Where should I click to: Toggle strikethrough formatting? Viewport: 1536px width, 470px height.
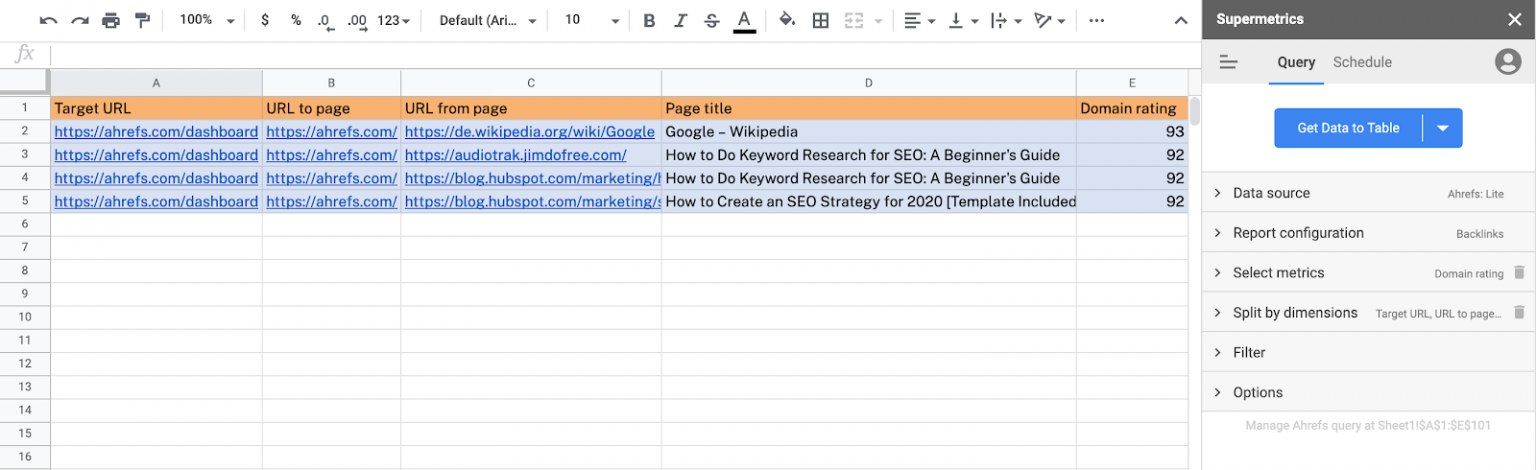pos(711,20)
